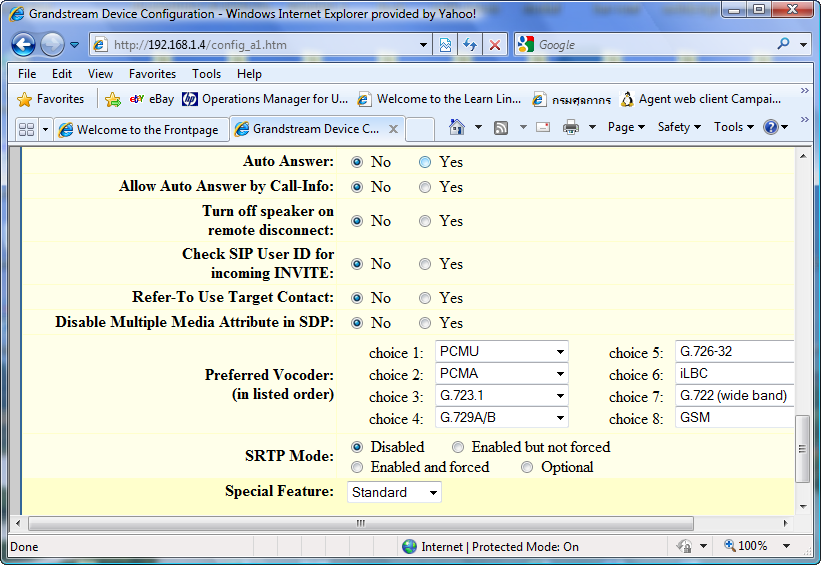821x565 pixels.
Task: Open address bar history dropdown arrow
Action: pos(423,45)
